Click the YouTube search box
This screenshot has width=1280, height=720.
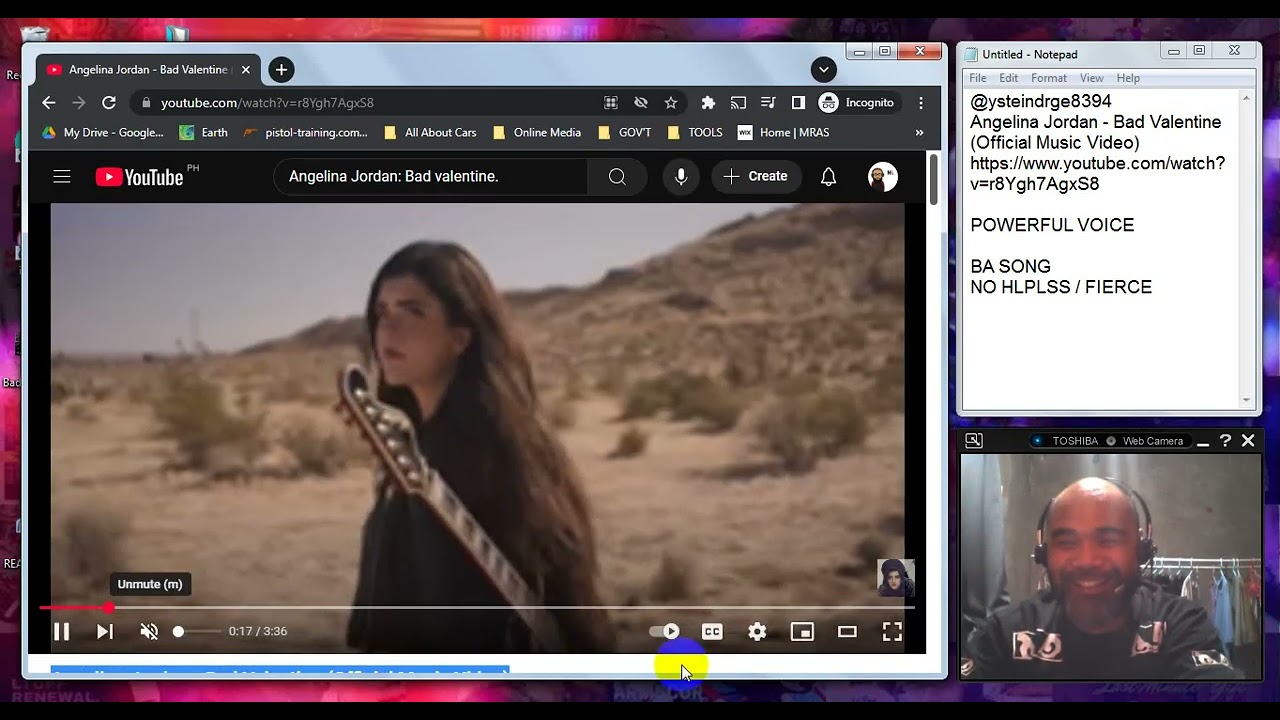coord(430,176)
